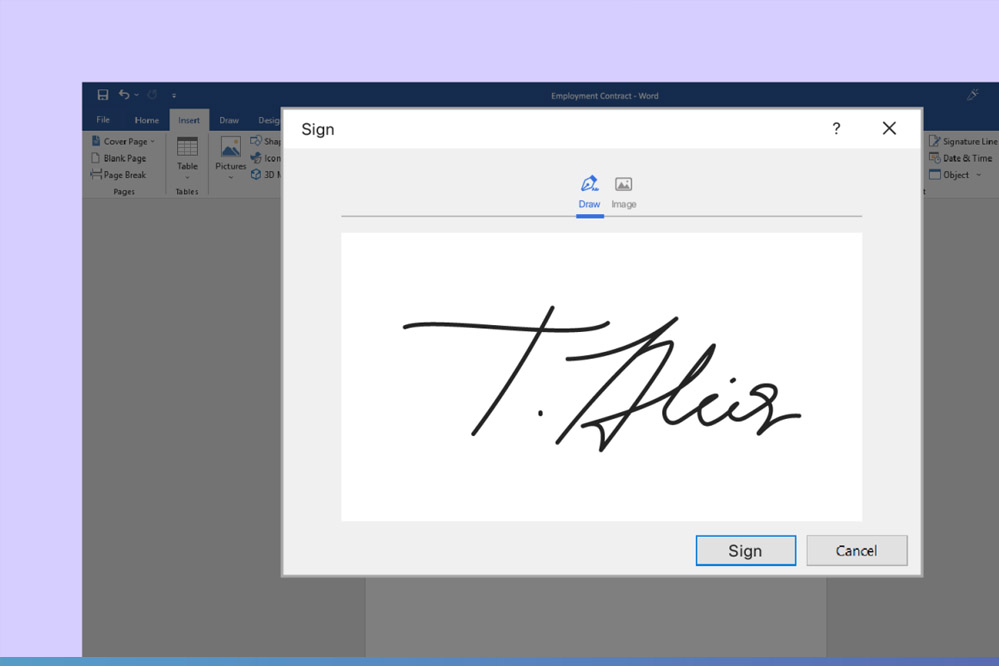Switch to the Home ribbon tab
Image resolution: width=999 pixels, height=666 pixels.
147,120
